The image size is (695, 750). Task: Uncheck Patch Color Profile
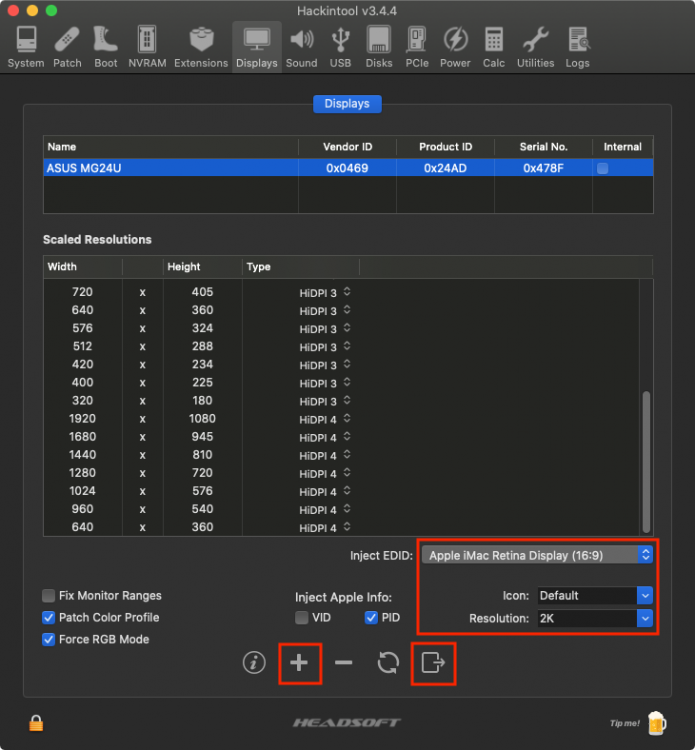coord(48,618)
